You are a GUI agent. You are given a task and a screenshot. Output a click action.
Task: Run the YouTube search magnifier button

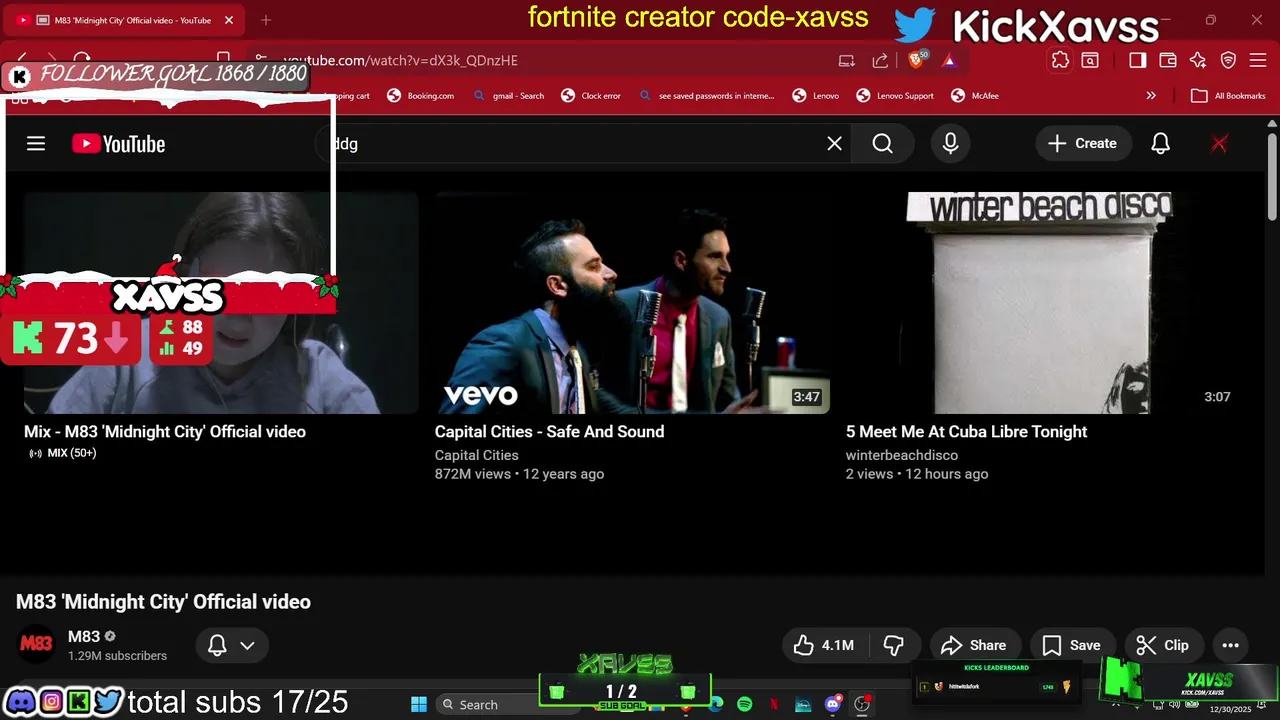click(x=882, y=144)
